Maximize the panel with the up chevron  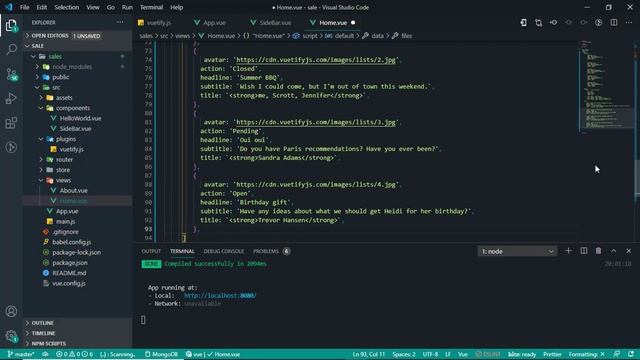[x=613, y=251]
